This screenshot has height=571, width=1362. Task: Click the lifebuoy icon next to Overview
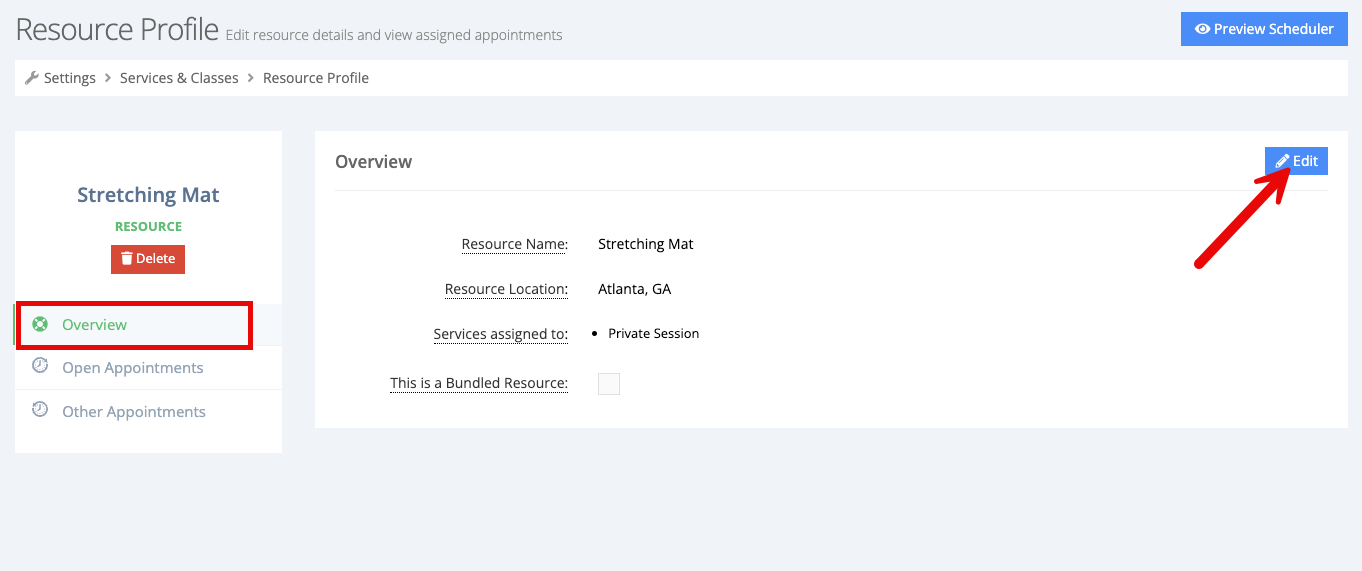tap(40, 324)
